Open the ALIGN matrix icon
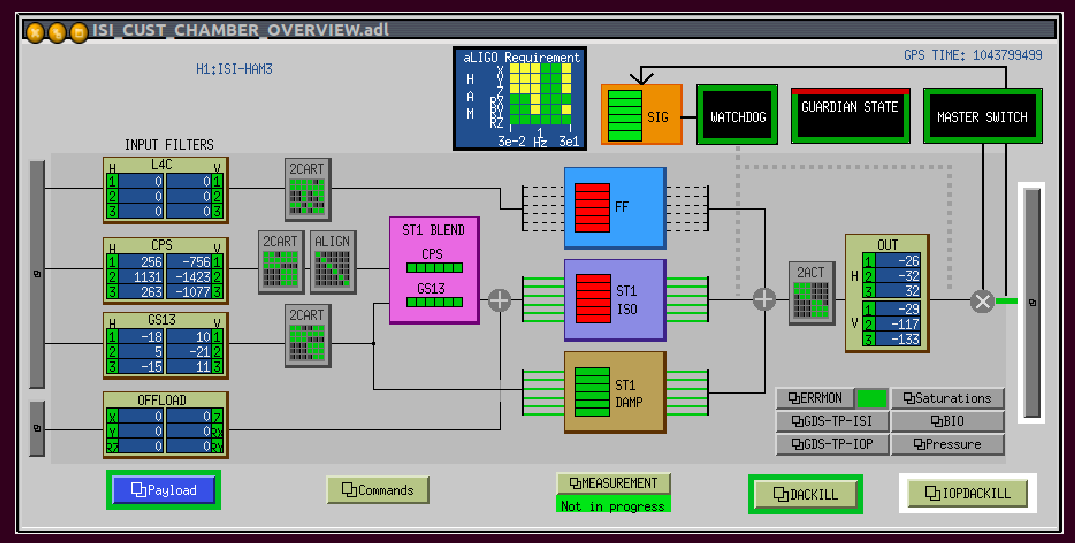Screen dimensions: 1075x543 (332, 263)
